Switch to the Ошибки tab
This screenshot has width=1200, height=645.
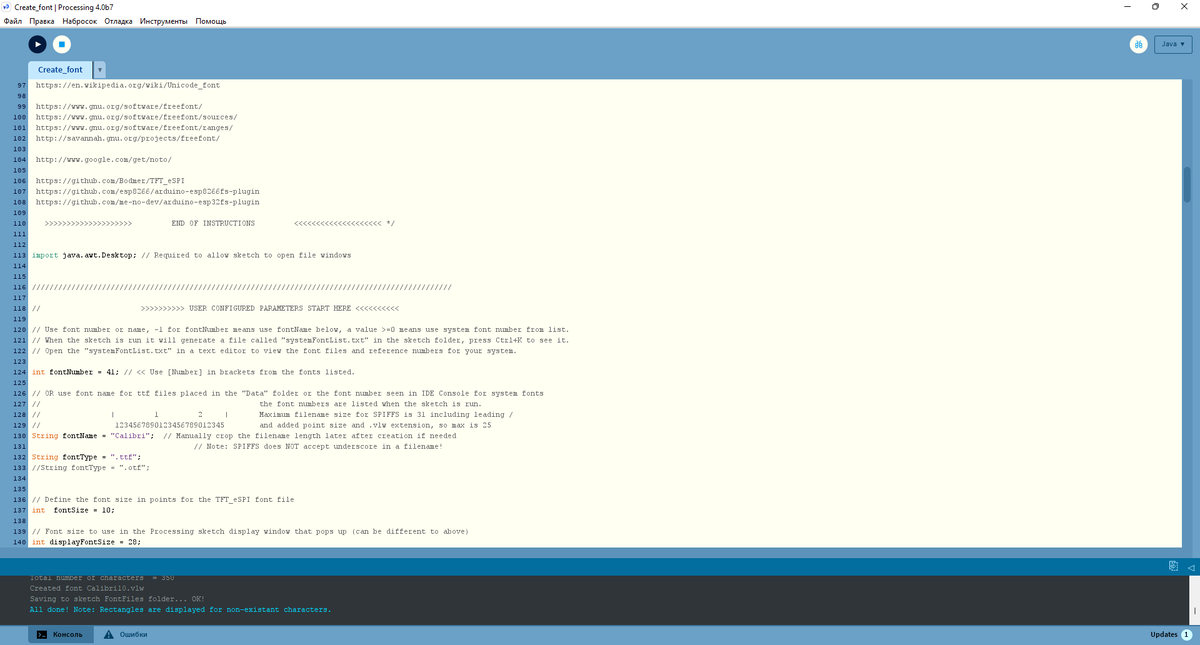click(x=131, y=634)
